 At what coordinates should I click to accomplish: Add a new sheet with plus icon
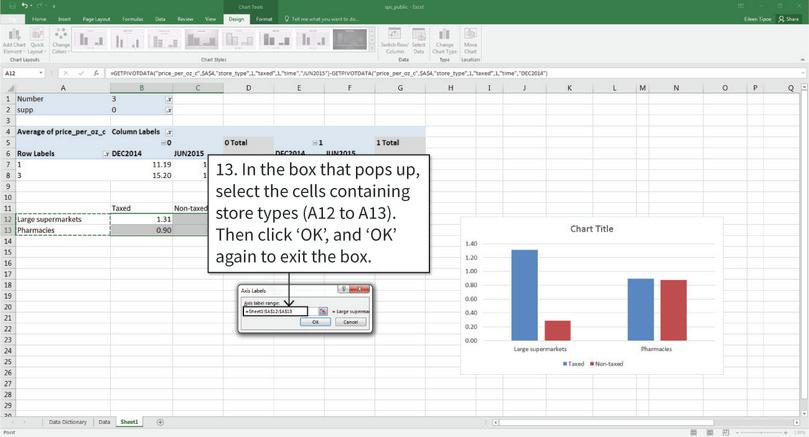160,422
